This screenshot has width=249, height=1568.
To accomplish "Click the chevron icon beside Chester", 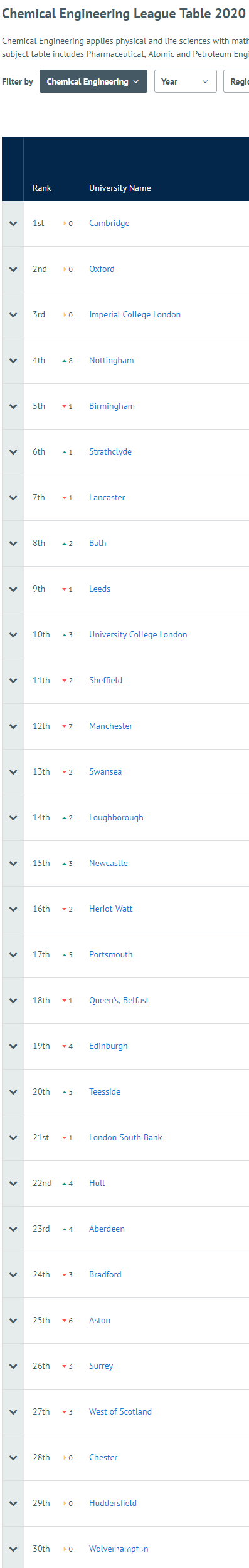I will pyautogui.click(x=13, y=1458).
